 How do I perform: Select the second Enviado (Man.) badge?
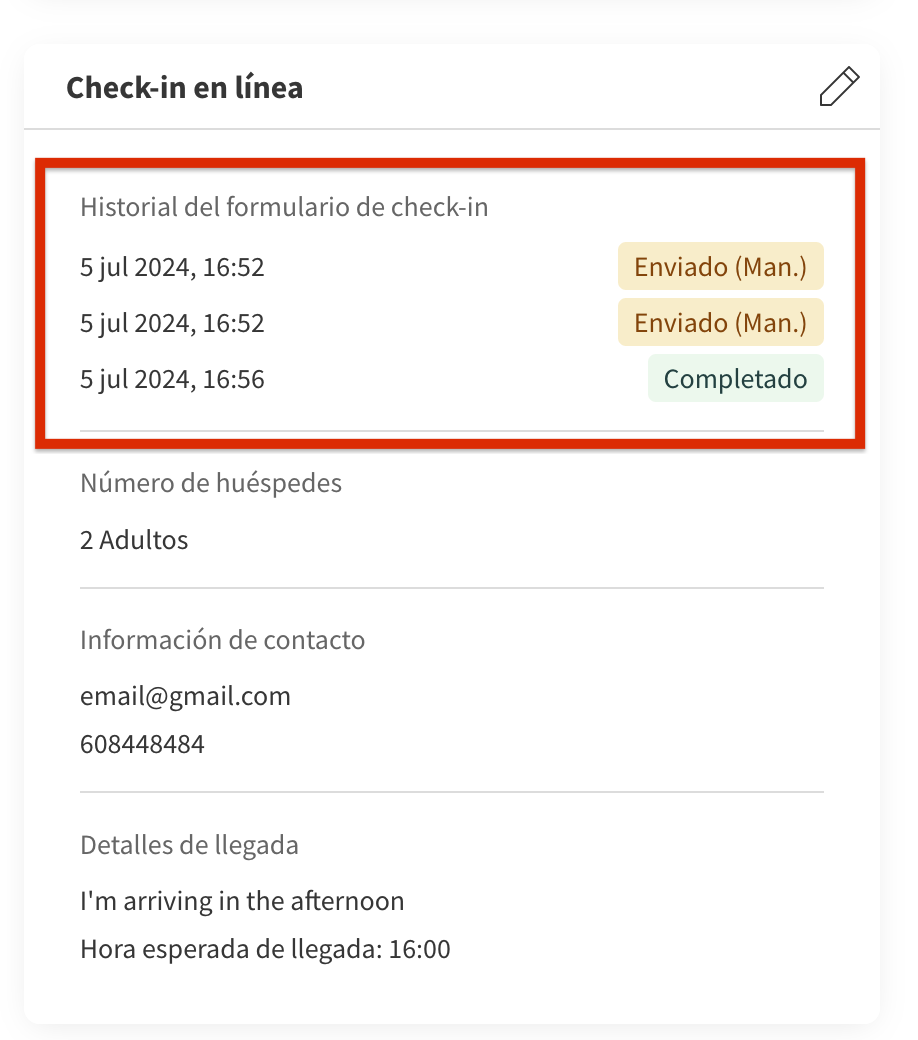[x=720, y=323]
